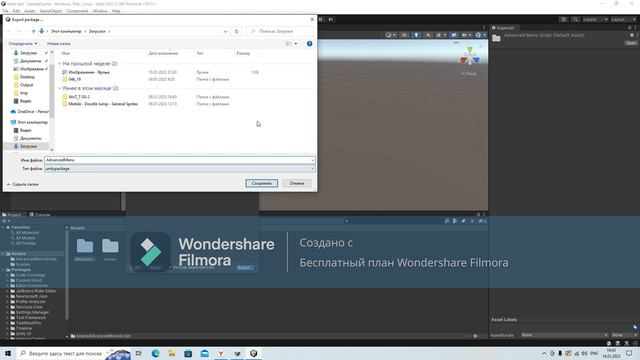Open the Layout dropdown in Unity toolbar
Screen dimensions: 640x360
(623, 19)
